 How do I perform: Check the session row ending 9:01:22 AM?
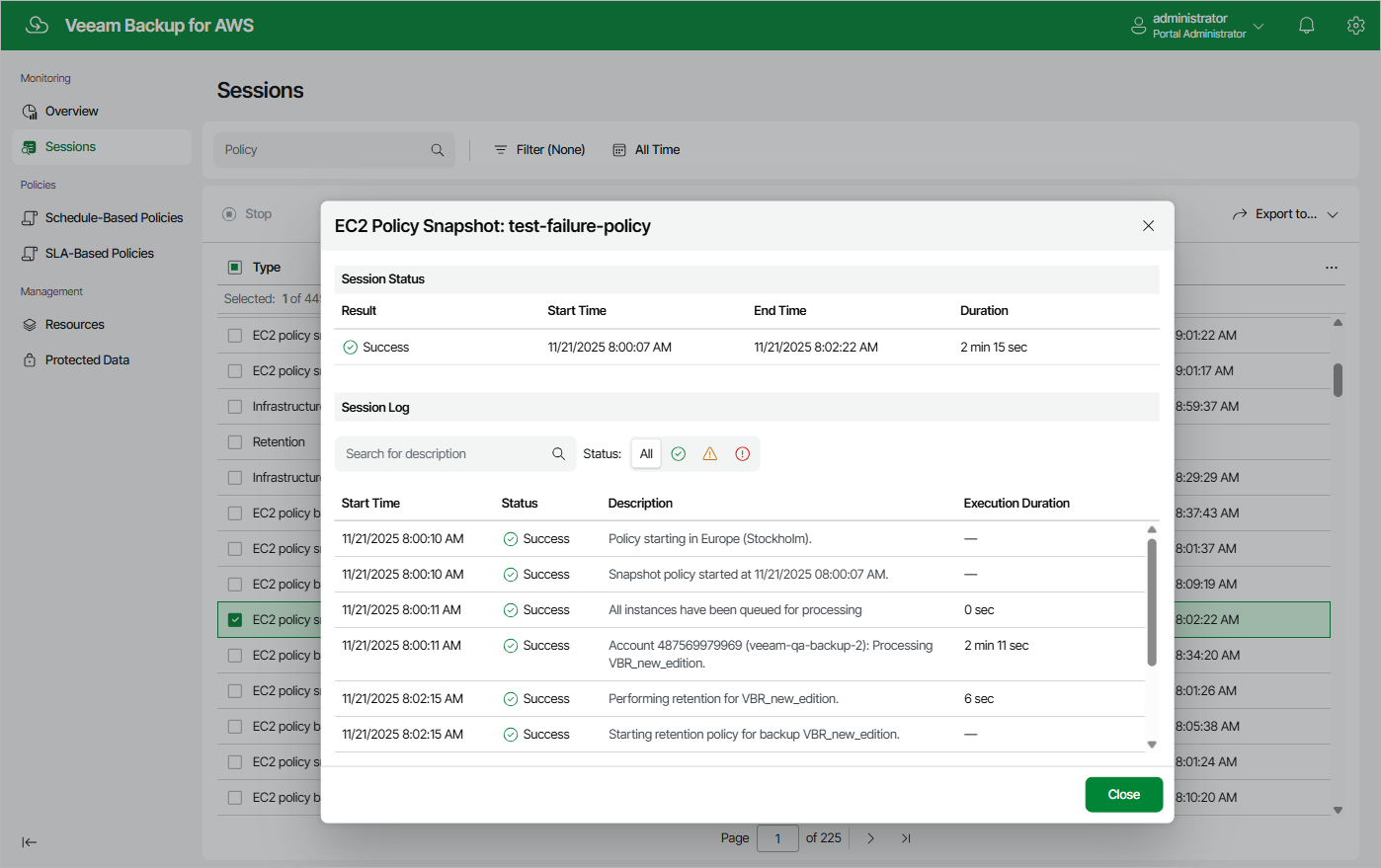point(235,336)
